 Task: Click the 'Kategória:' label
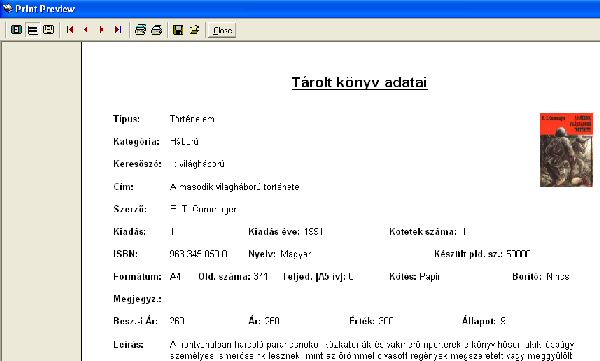pos(136,142)
